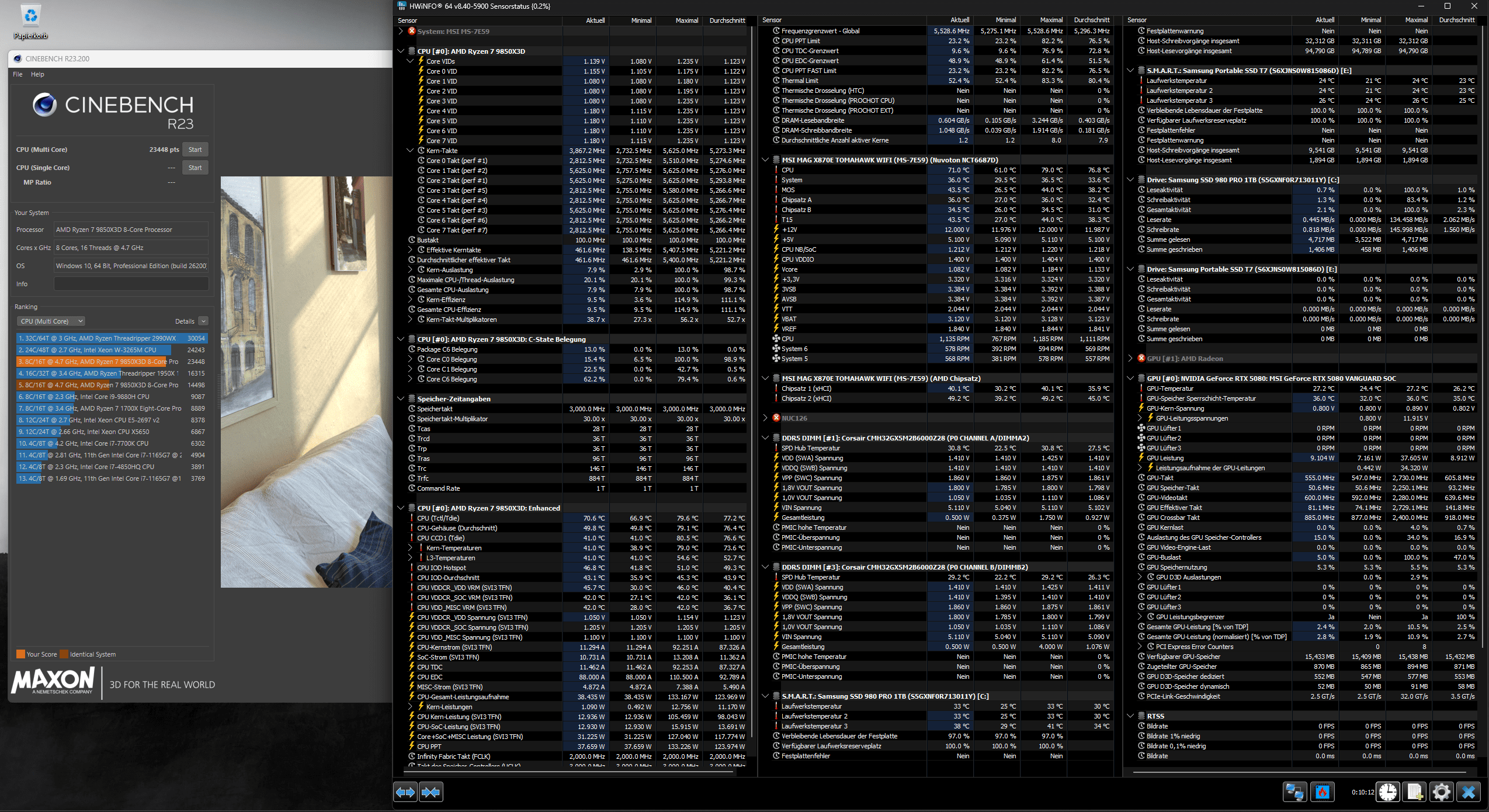Select the Threadripper 2990WX ranking bar
The image size is (1489, 812).
tap(111, 338)
